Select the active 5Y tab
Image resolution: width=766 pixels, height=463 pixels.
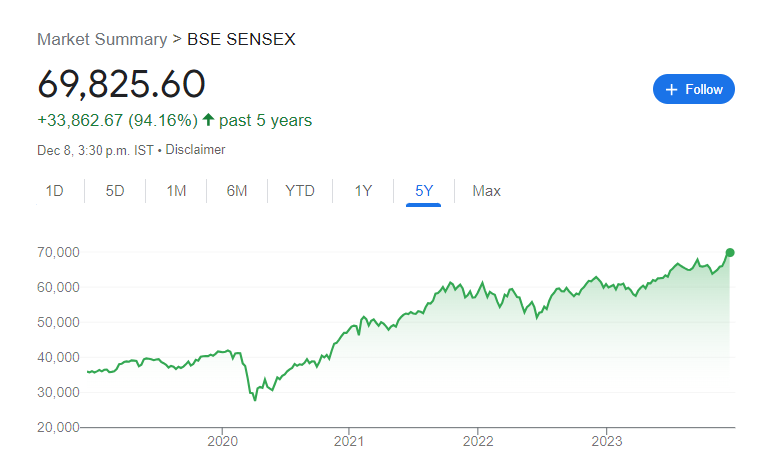pos(424,190)
